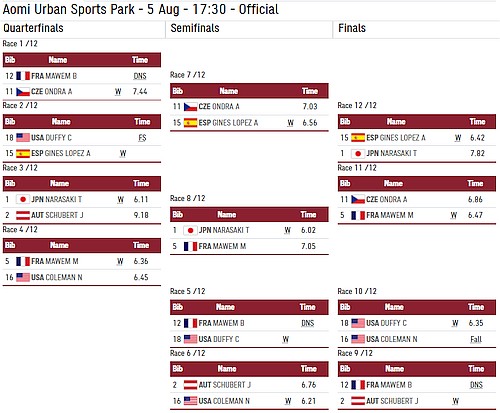The width and height of the screenshot is (500, 413).
Task: Open FRA MAWEM M in Race 11
Action: (390, 215)
